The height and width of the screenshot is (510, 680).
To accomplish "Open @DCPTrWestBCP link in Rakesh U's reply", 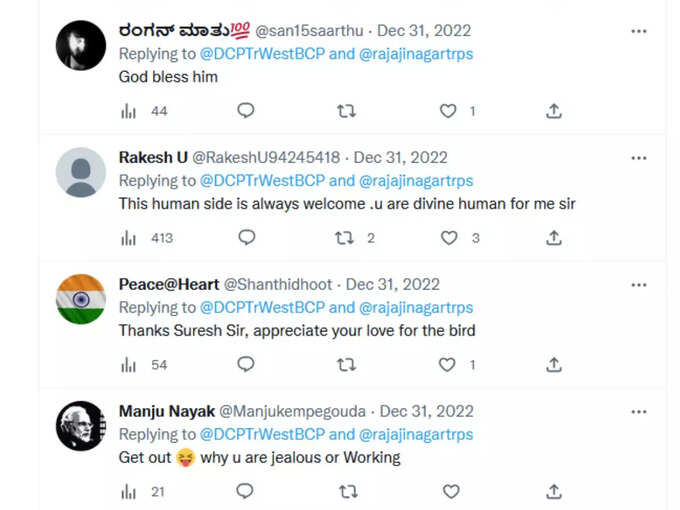I will click(262, 180).
